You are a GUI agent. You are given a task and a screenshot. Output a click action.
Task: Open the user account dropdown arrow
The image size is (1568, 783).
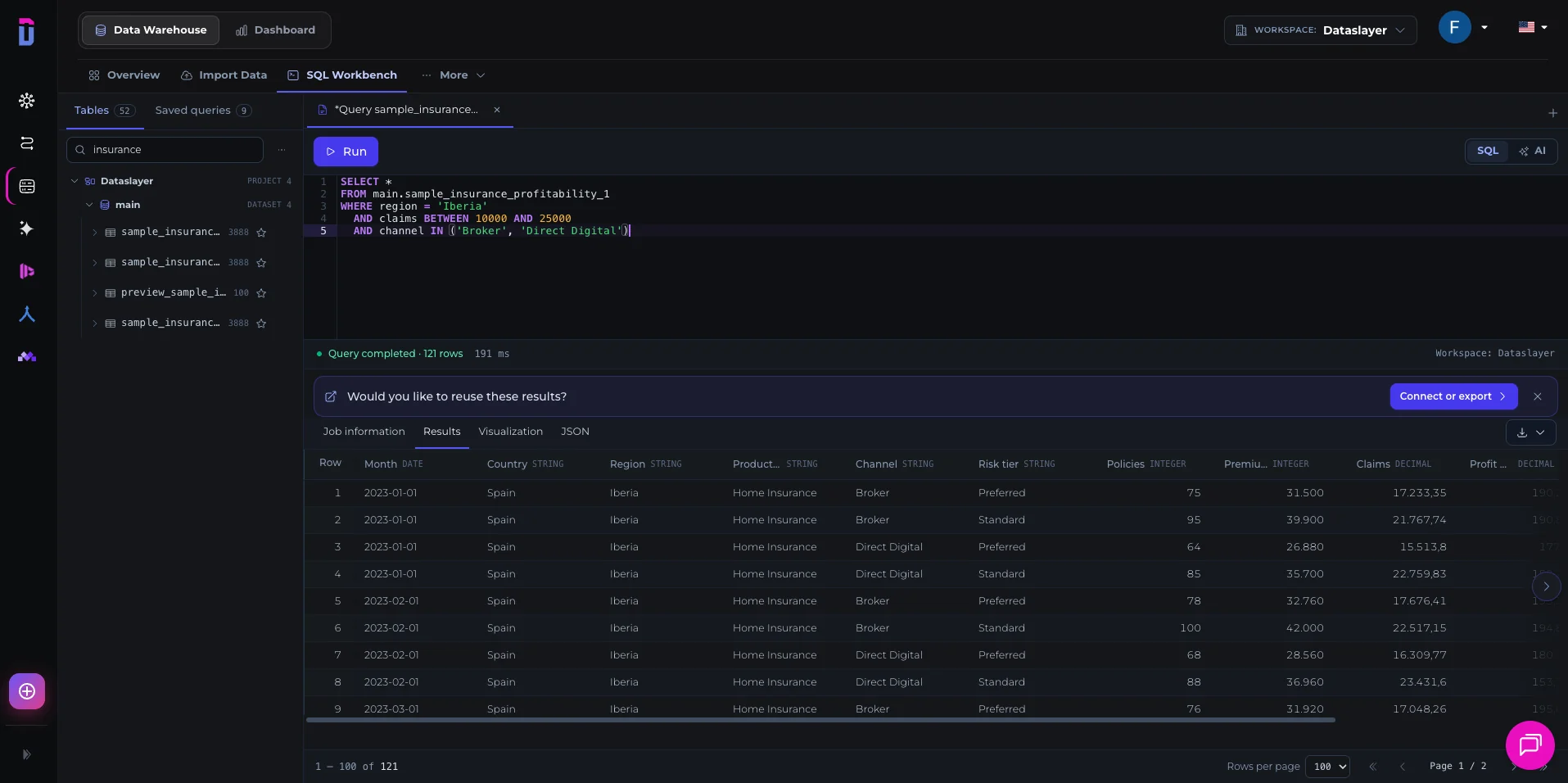pos(1484,28)
